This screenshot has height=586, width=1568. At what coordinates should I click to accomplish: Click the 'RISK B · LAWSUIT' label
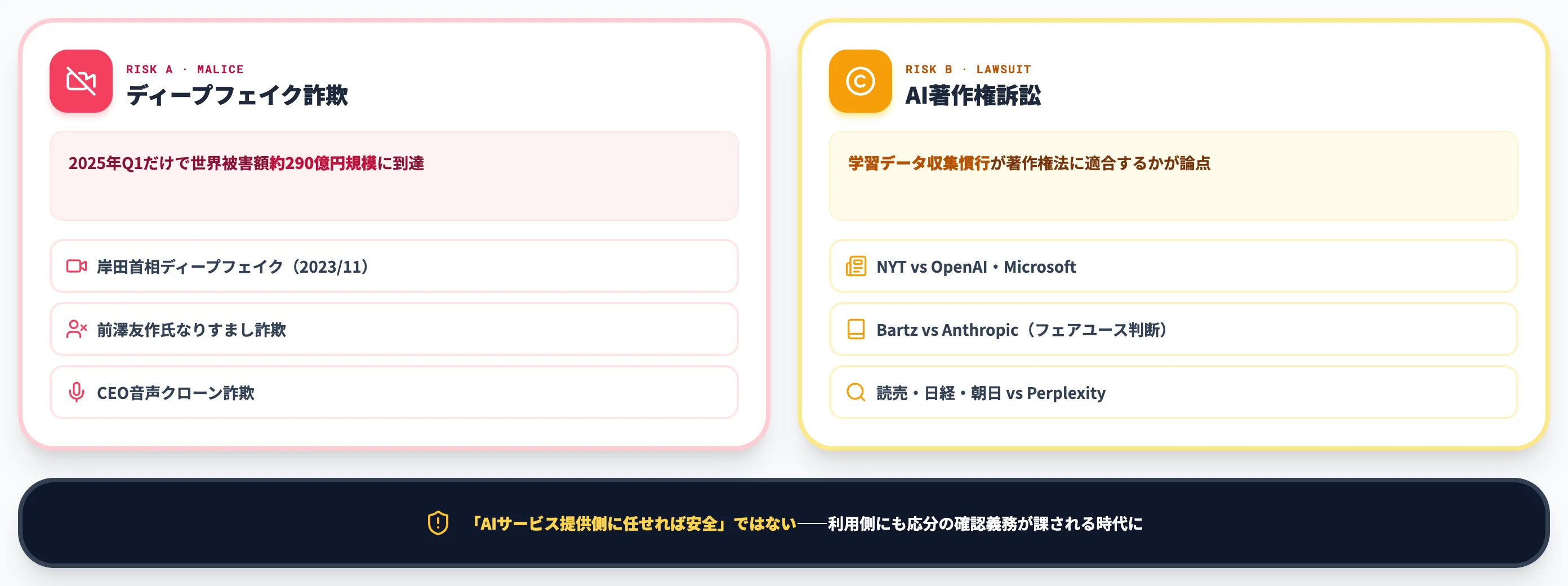click(x=968, y=69)
